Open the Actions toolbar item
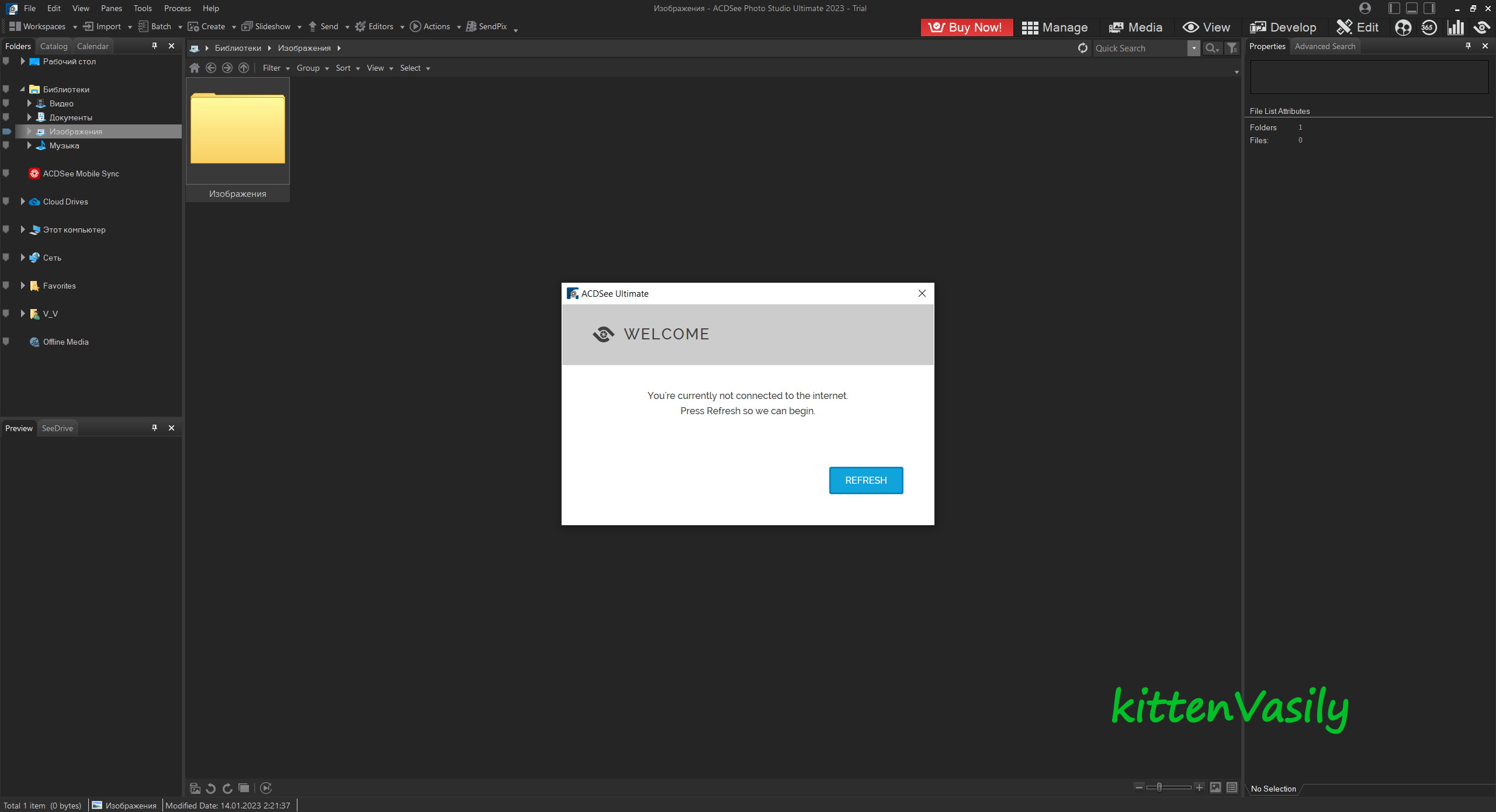 pos(430,27)
